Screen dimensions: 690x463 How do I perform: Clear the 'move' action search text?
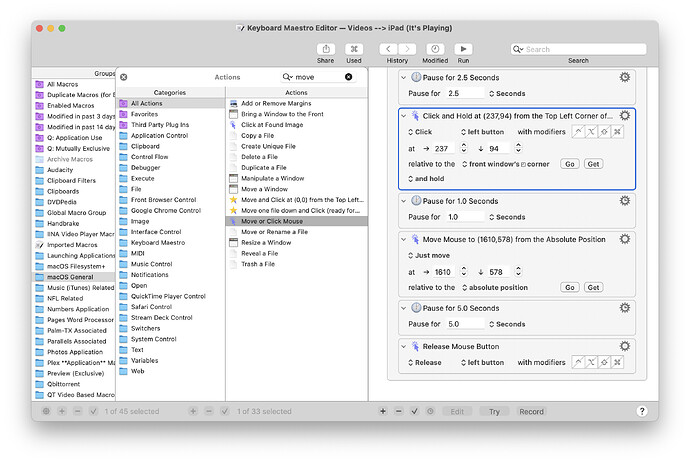[349, 77]
